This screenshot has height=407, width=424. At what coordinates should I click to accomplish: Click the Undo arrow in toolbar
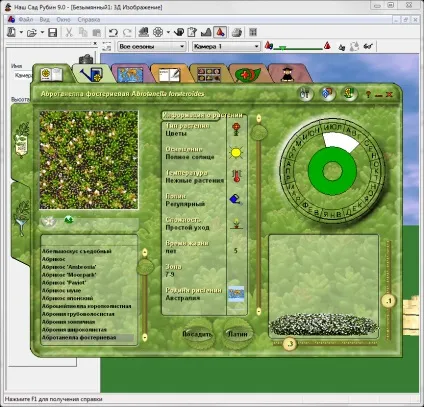(113, 32)
